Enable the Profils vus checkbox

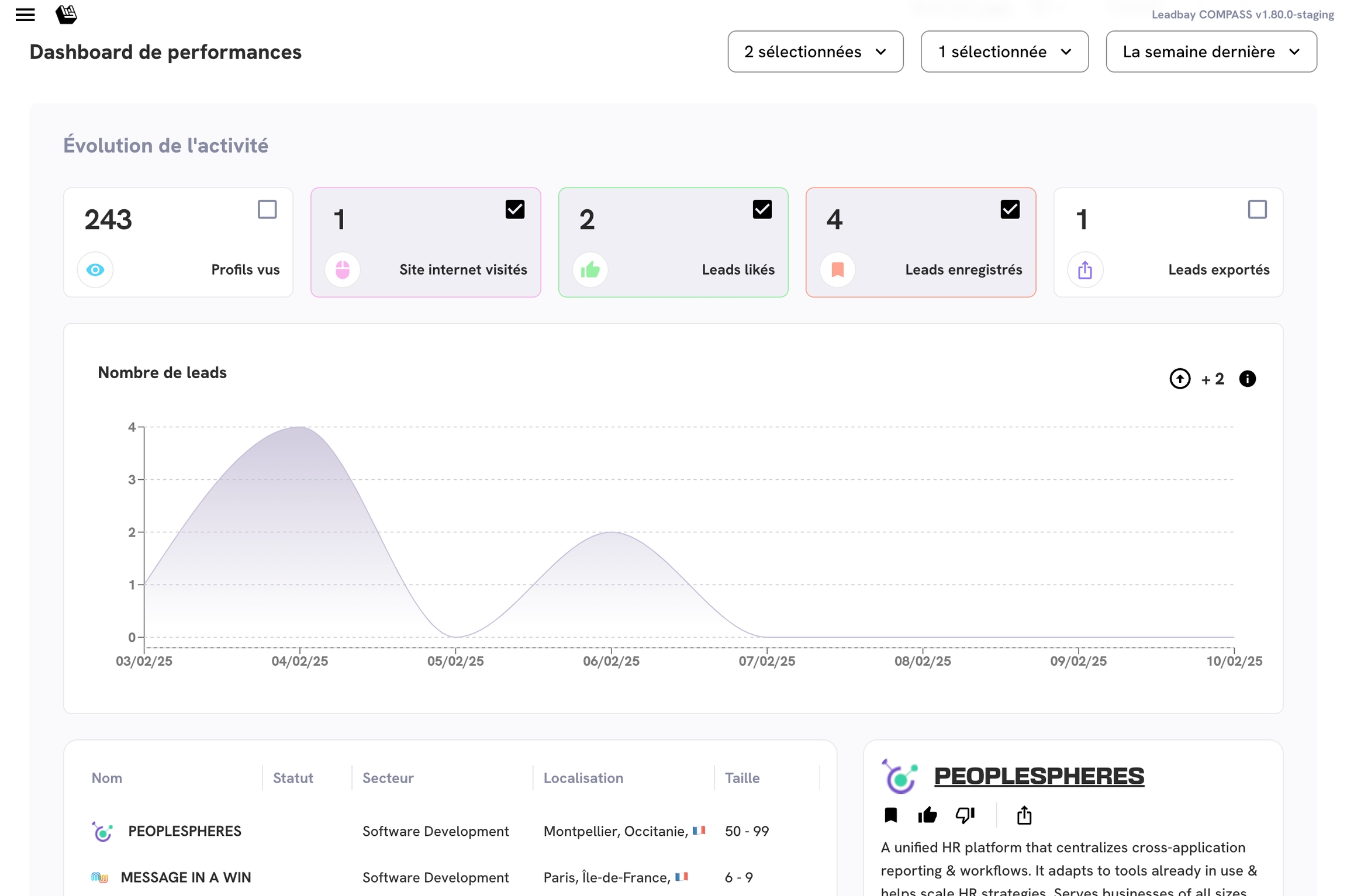267,209
